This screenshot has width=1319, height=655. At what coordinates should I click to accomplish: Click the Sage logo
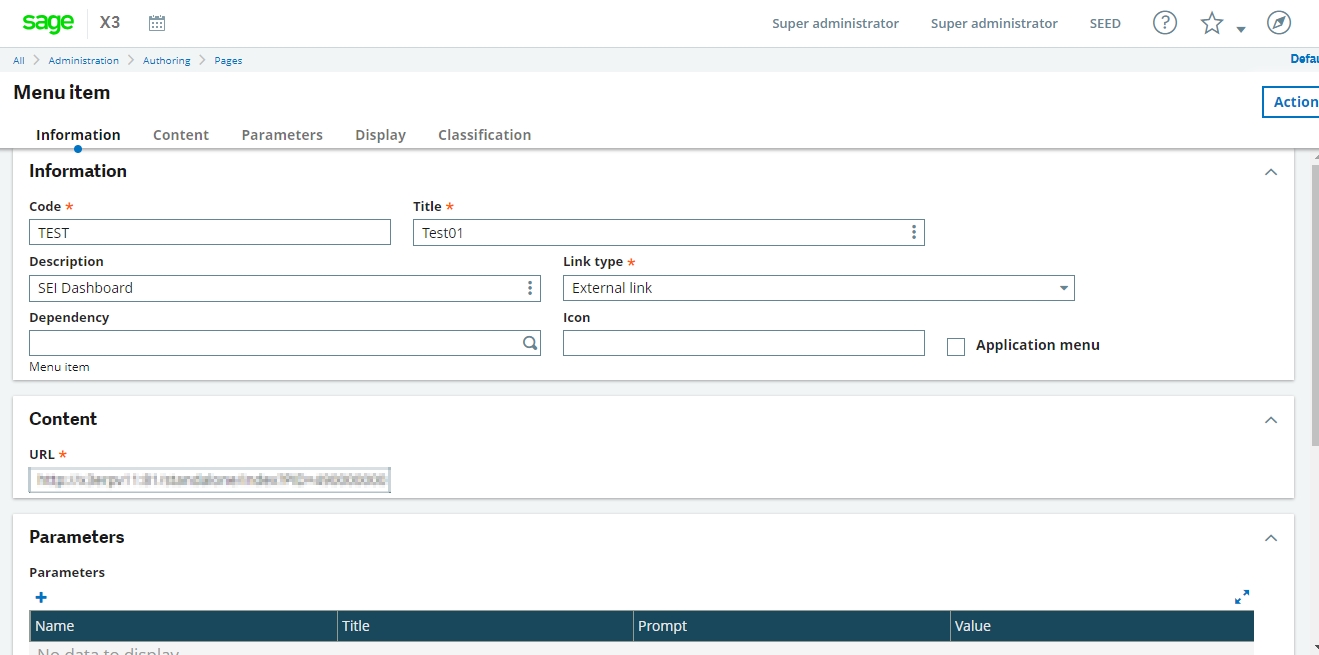click(47, 22)
